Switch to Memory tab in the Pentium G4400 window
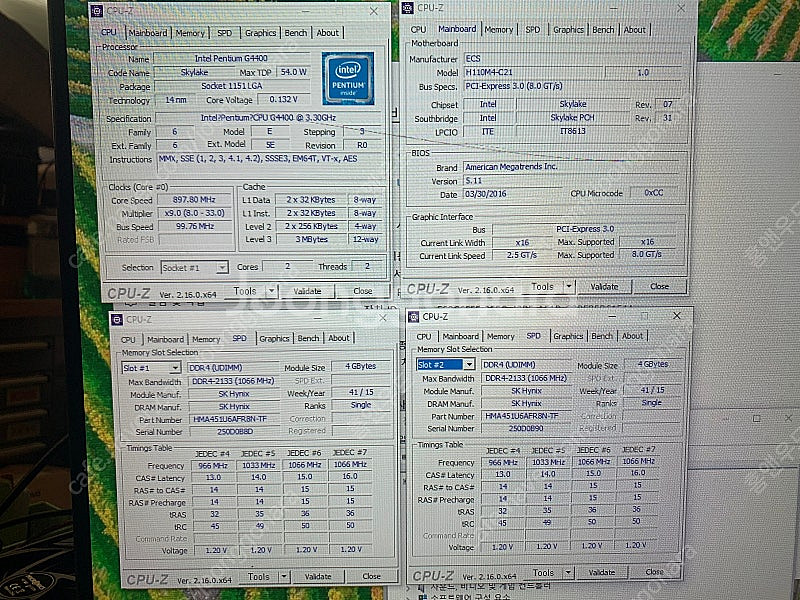The height and width of the screenshot is (600, 800). click(x=190, y=33)
